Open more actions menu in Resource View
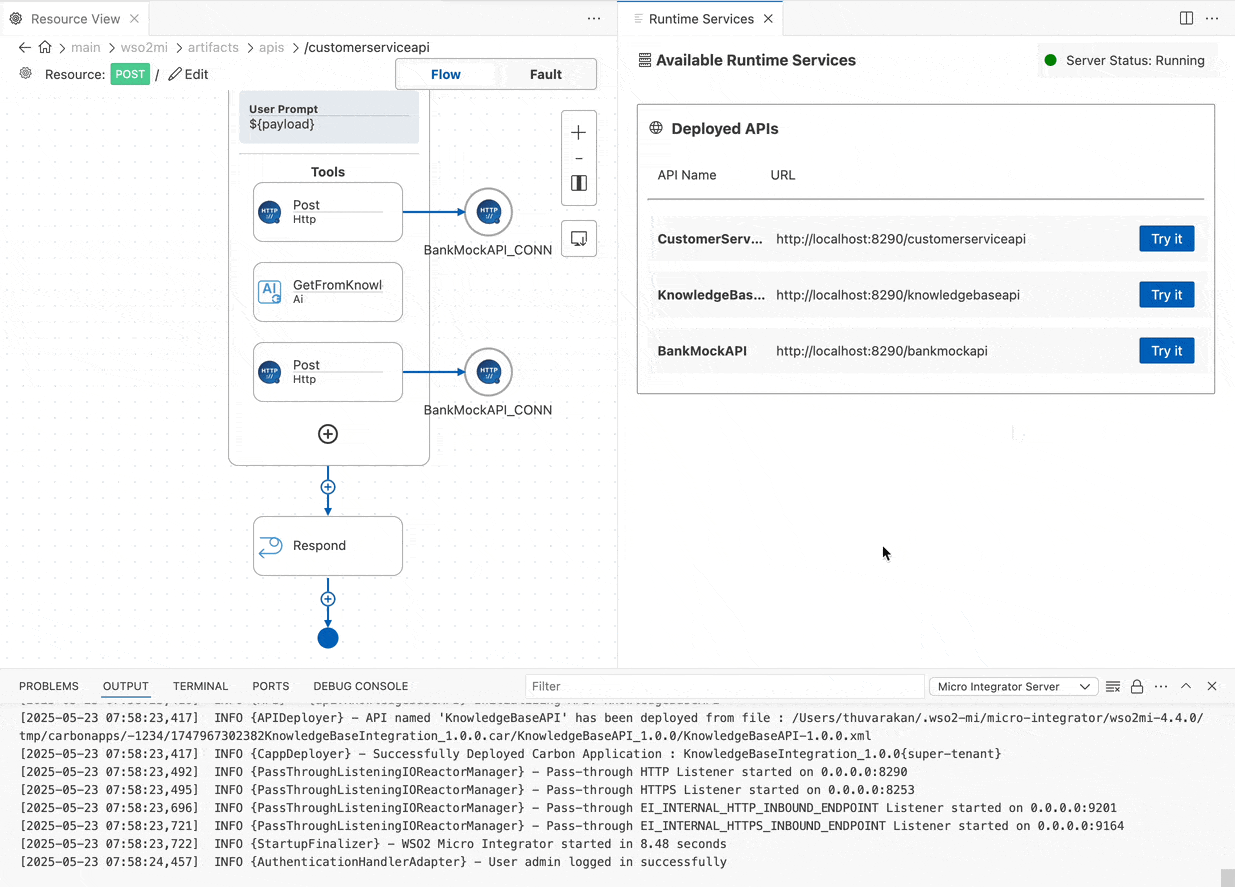Screen dimensions: 1235x887 coord(594,19)
